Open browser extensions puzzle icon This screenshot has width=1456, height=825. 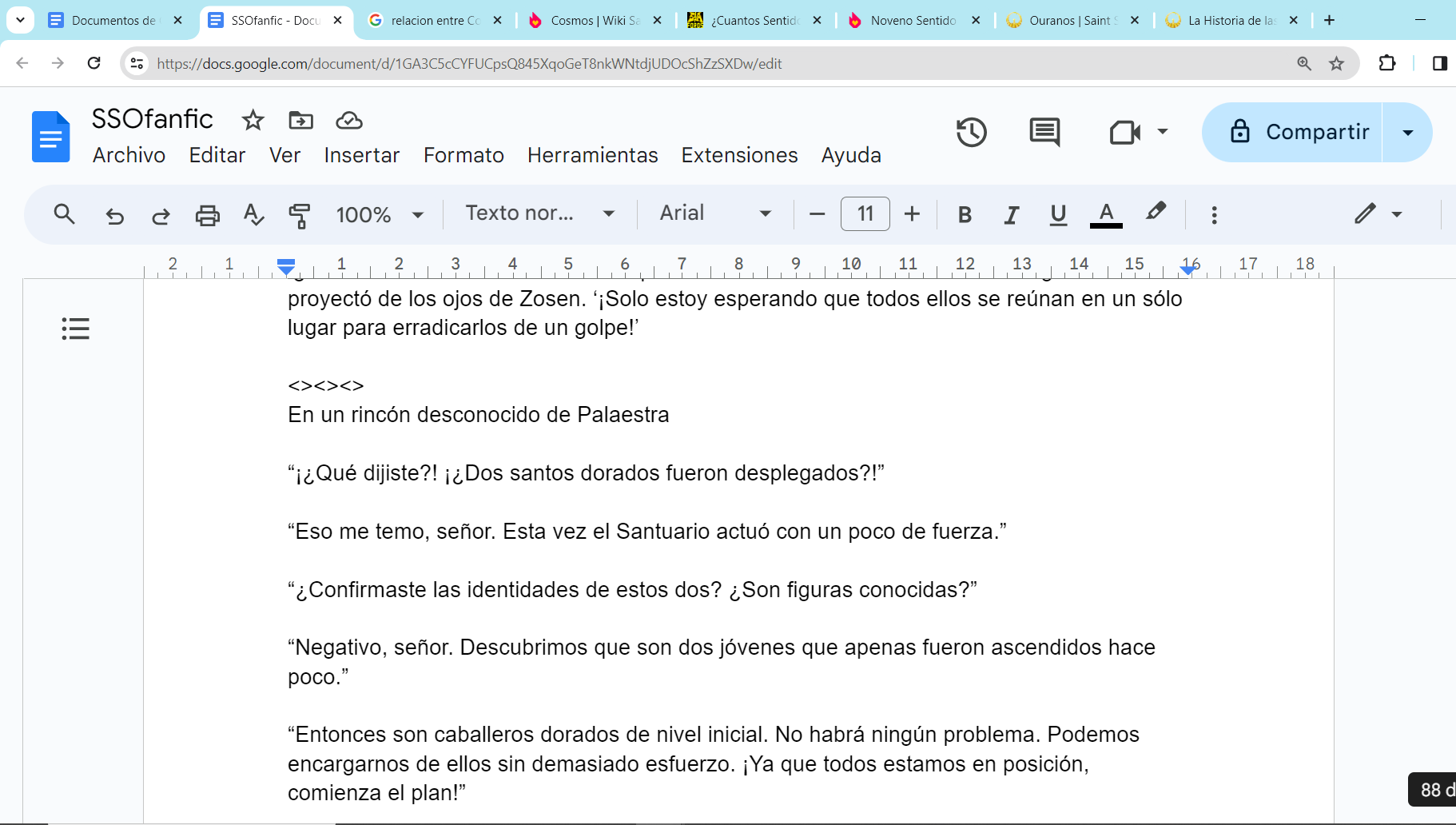(1387, 63)
